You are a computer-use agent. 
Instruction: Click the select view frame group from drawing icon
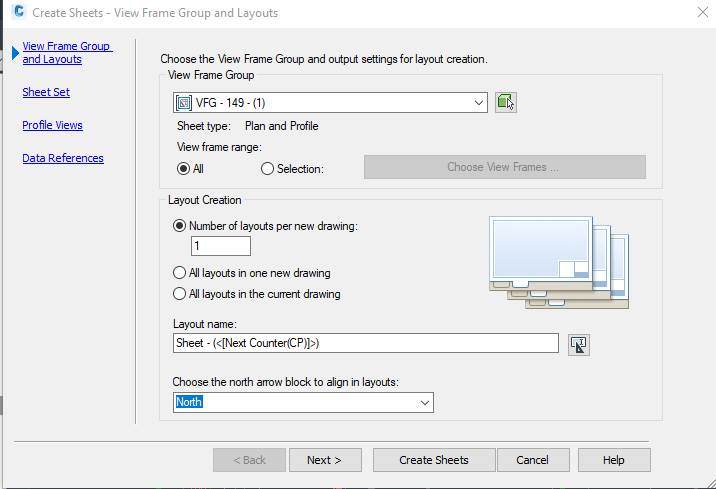tap(505, 102)
